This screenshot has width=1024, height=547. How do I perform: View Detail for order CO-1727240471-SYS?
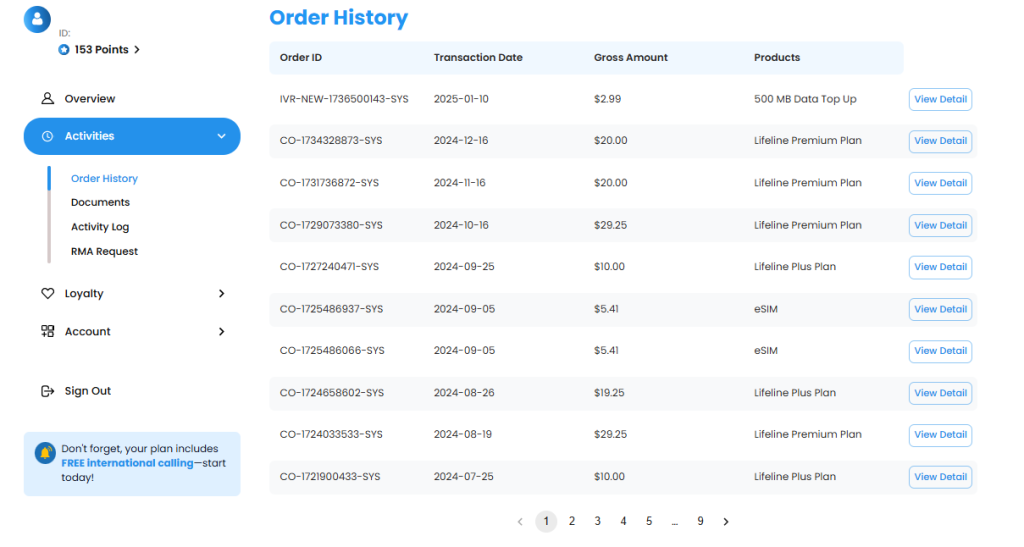pos(940,267)
